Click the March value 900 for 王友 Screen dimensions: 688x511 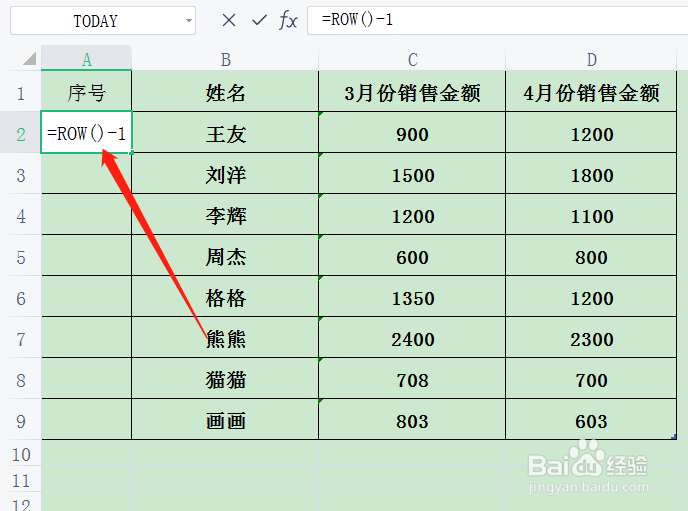click(x=412, y=134)
